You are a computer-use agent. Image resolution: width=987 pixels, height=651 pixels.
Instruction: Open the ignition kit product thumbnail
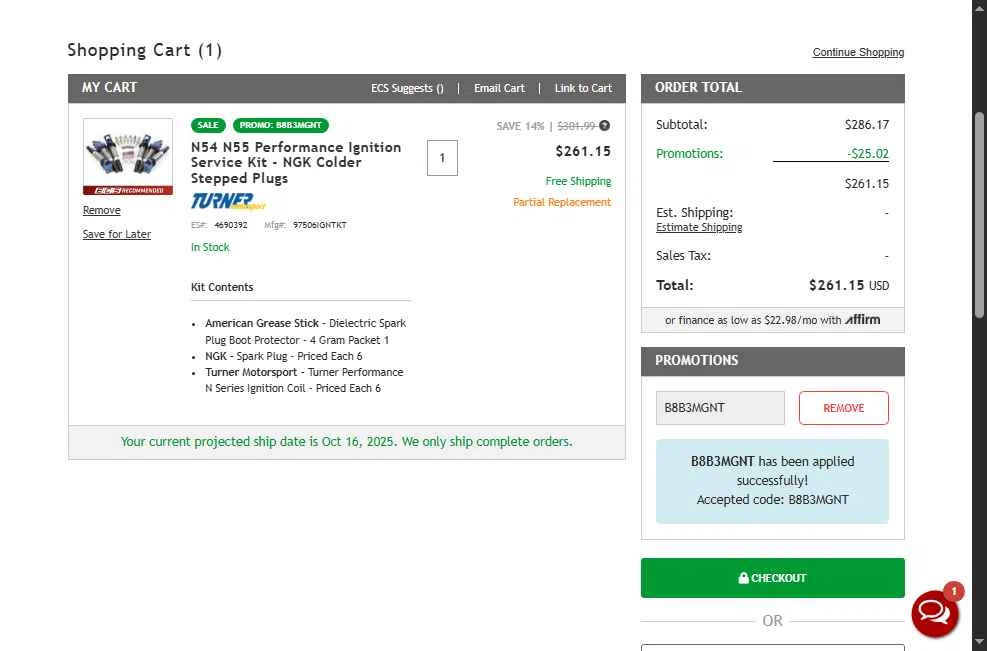pyautogui.click(x=127, y=156)
